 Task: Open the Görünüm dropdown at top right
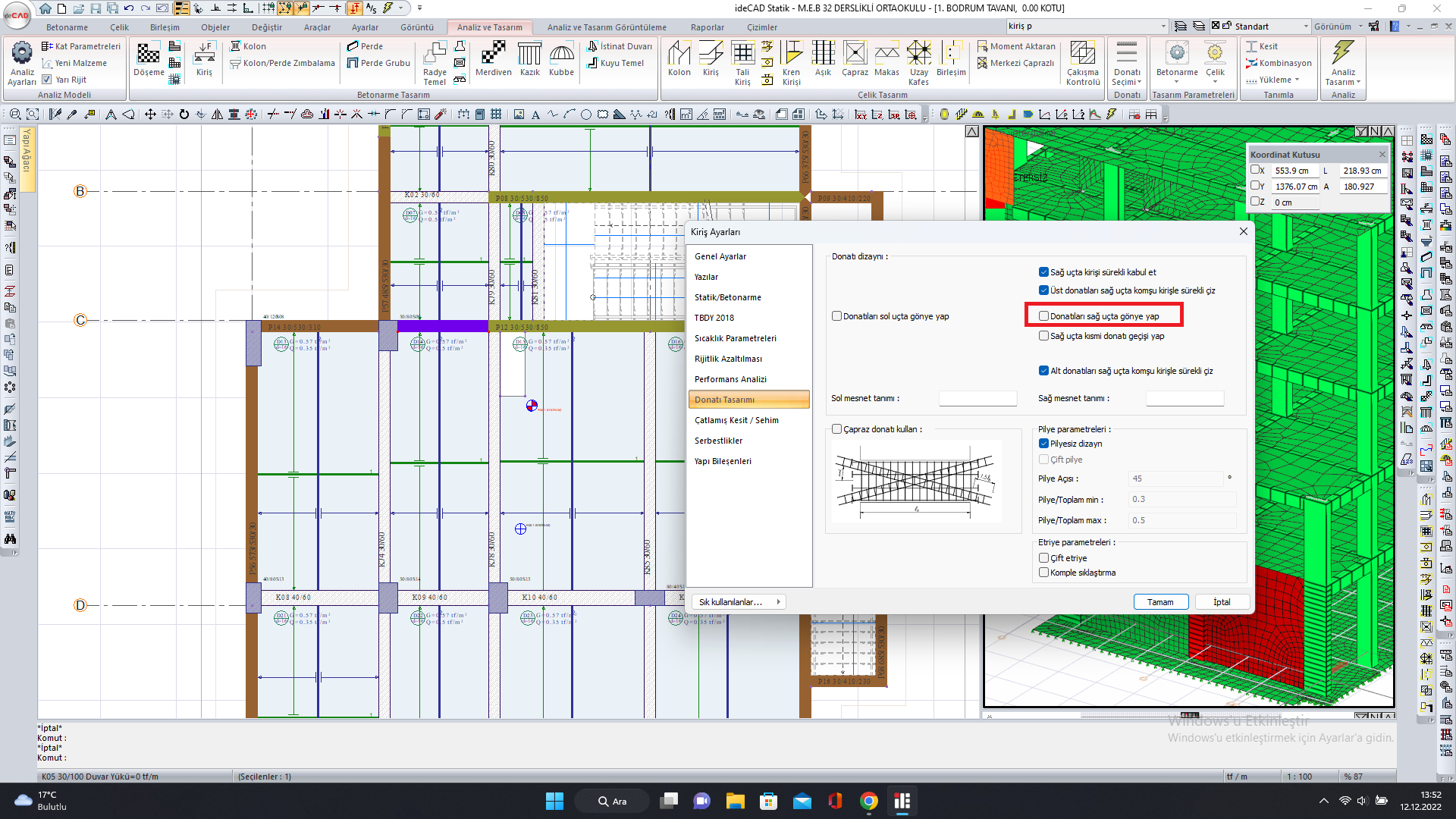tap(1338, 27)
